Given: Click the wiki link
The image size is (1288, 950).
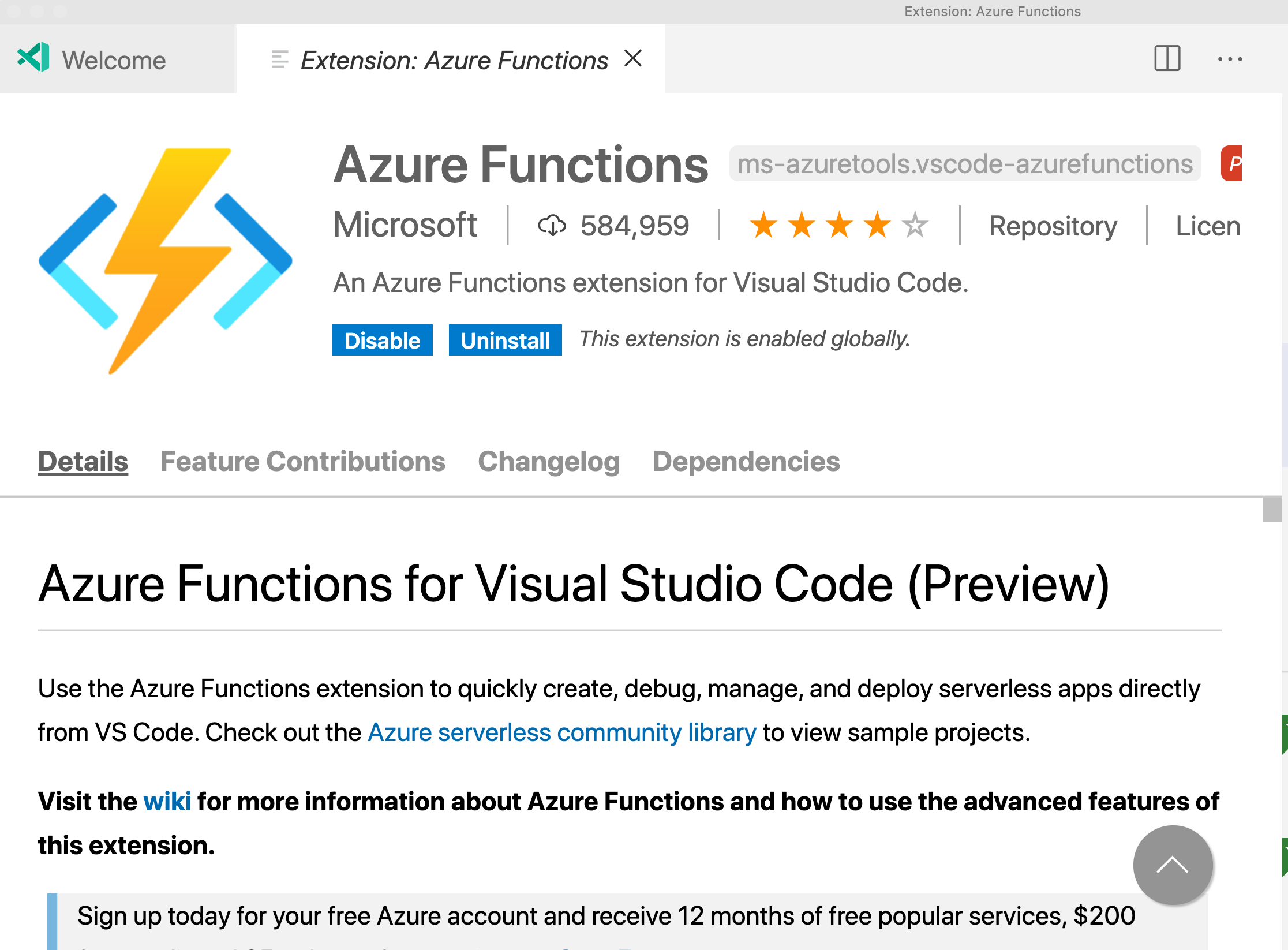Looking at the screenshot, I should (167, 801).
